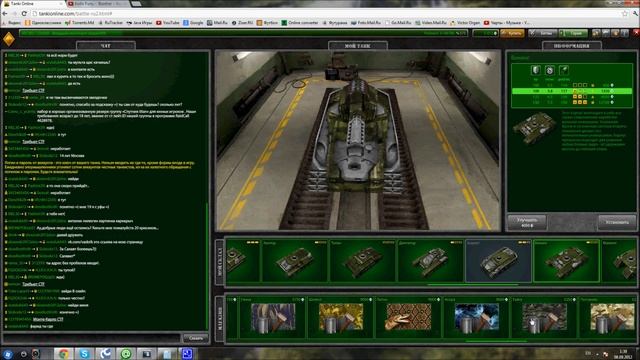The width and height of the screenshot is (640, 360).
Task: Click the browser reload icon
Action: click(24, 13)
